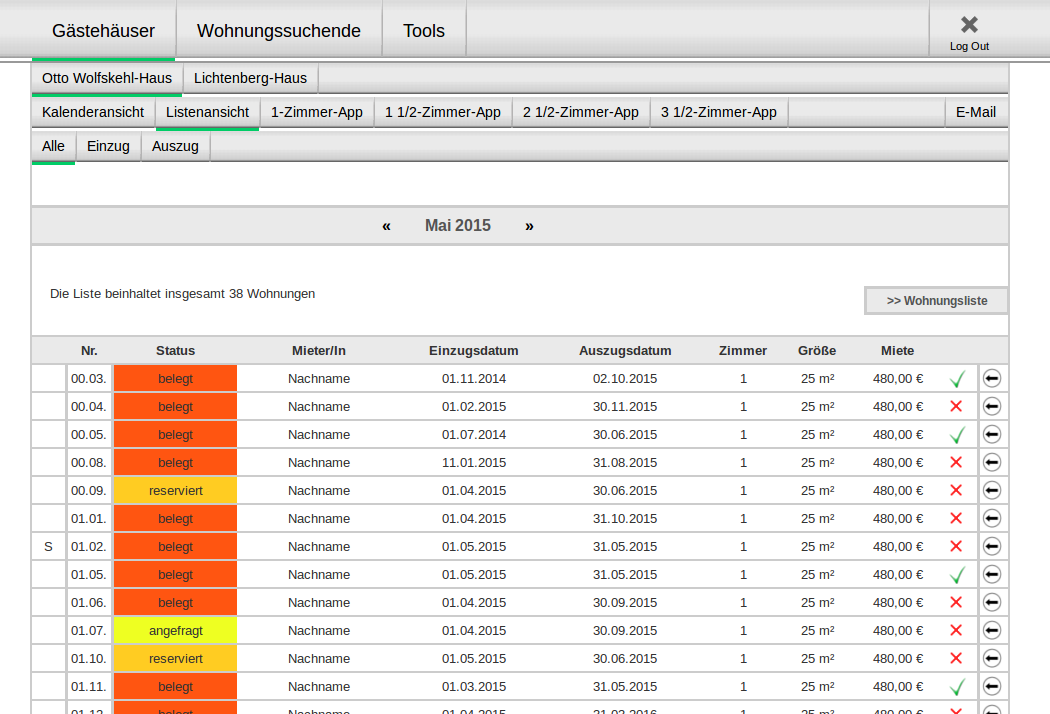
Task: Filter by 2 1/2-Zimmer-App tab
Action: [581, 112]
